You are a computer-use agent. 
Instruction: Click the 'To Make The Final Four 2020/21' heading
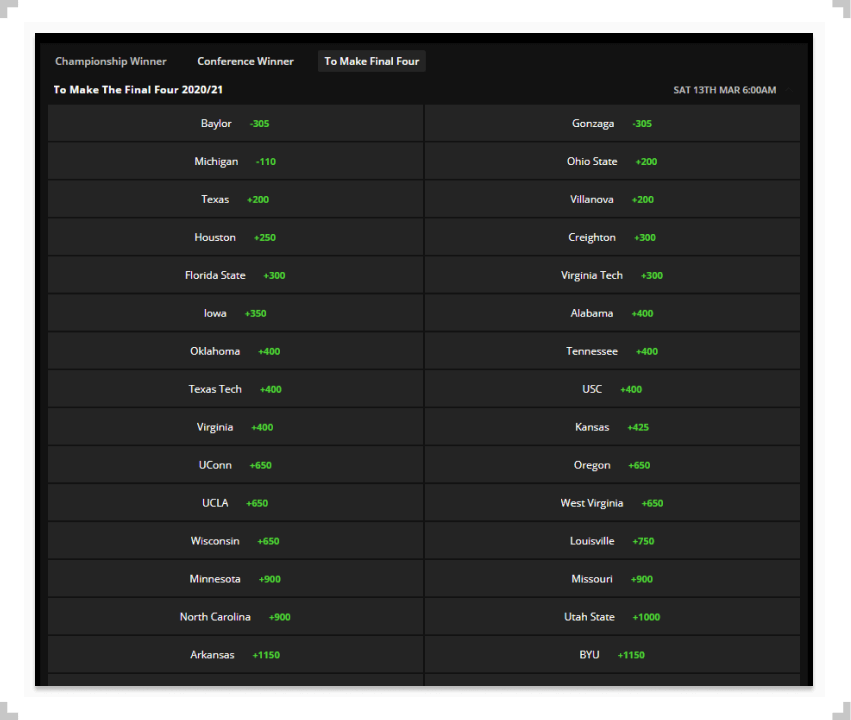coord(138,90)
